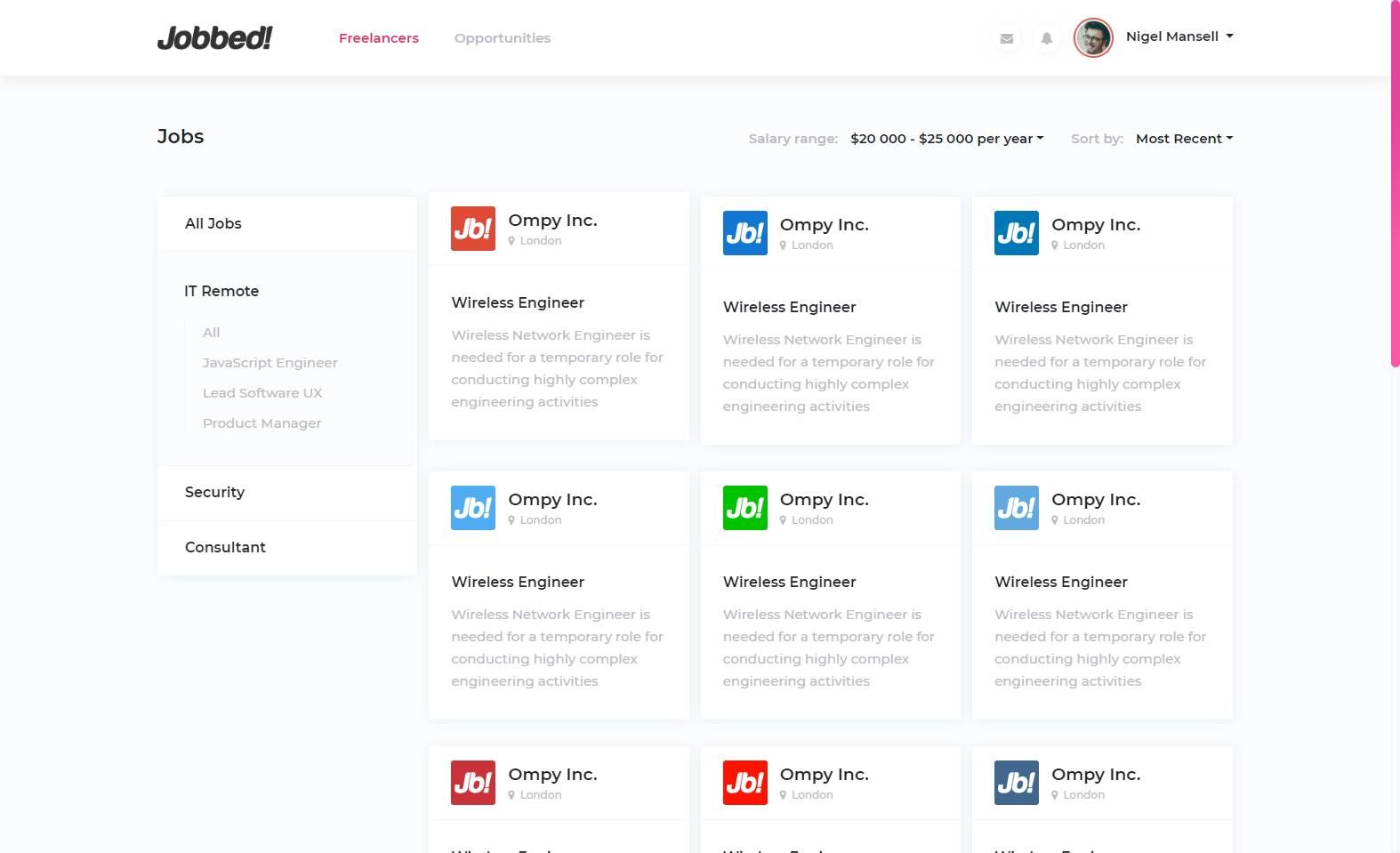
Task: Click the Jobbed! logo in header
Action: [x=214, y=38]
